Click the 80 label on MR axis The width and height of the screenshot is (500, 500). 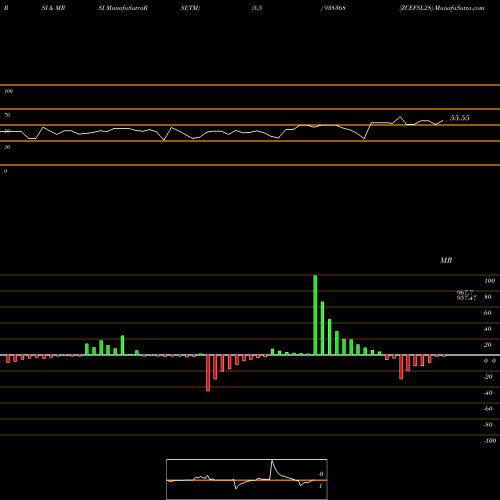488,297
